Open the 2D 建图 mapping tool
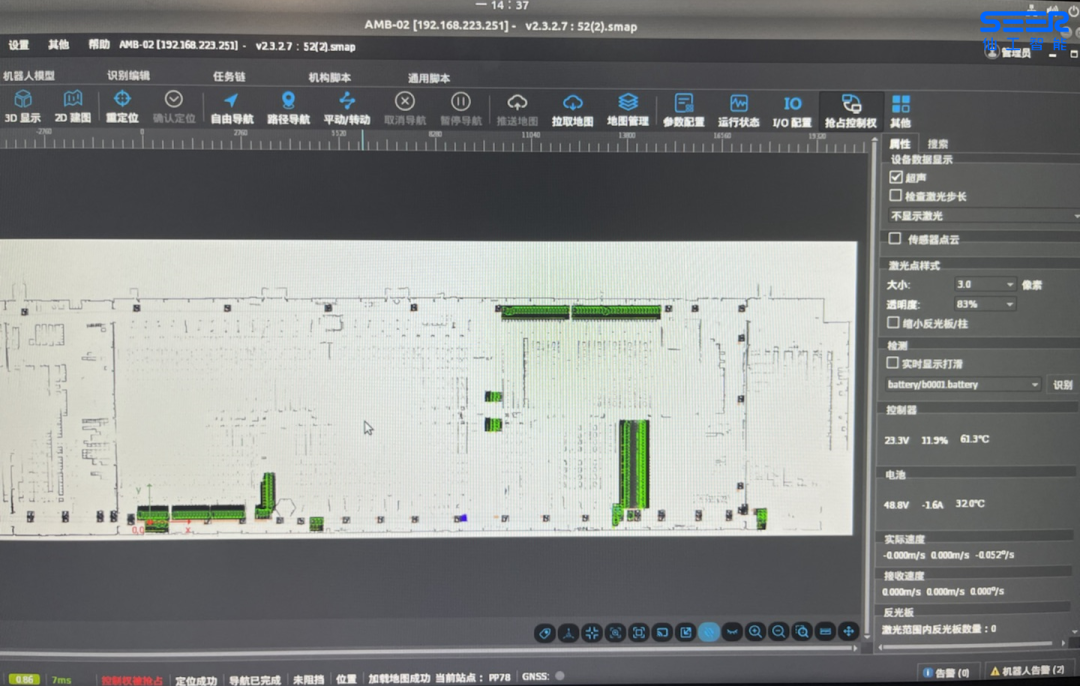This screenshot has height=686, width=1080. pyautogui.click(x=72, y=107)
